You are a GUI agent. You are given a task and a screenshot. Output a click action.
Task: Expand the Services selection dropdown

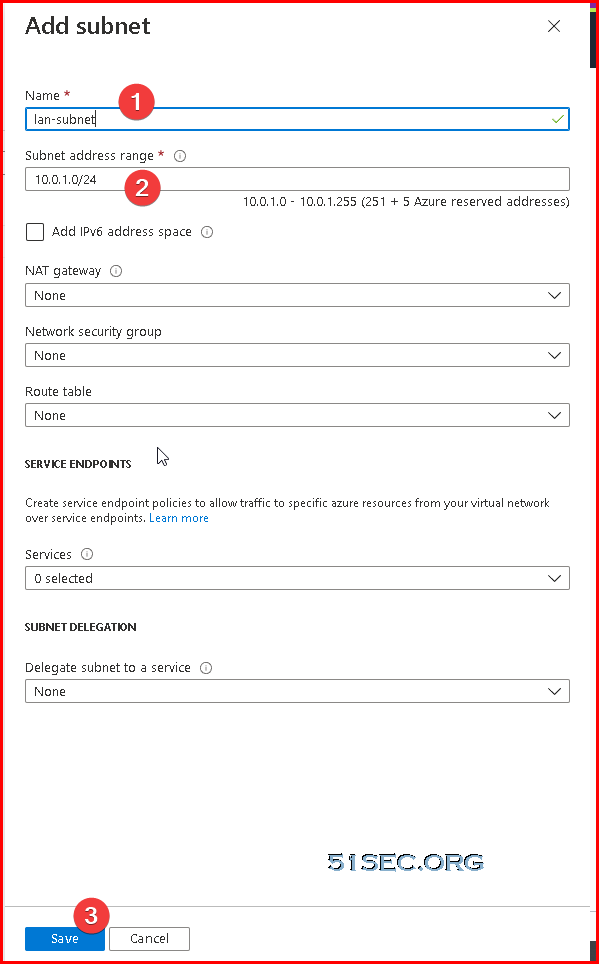click(297, 579)
